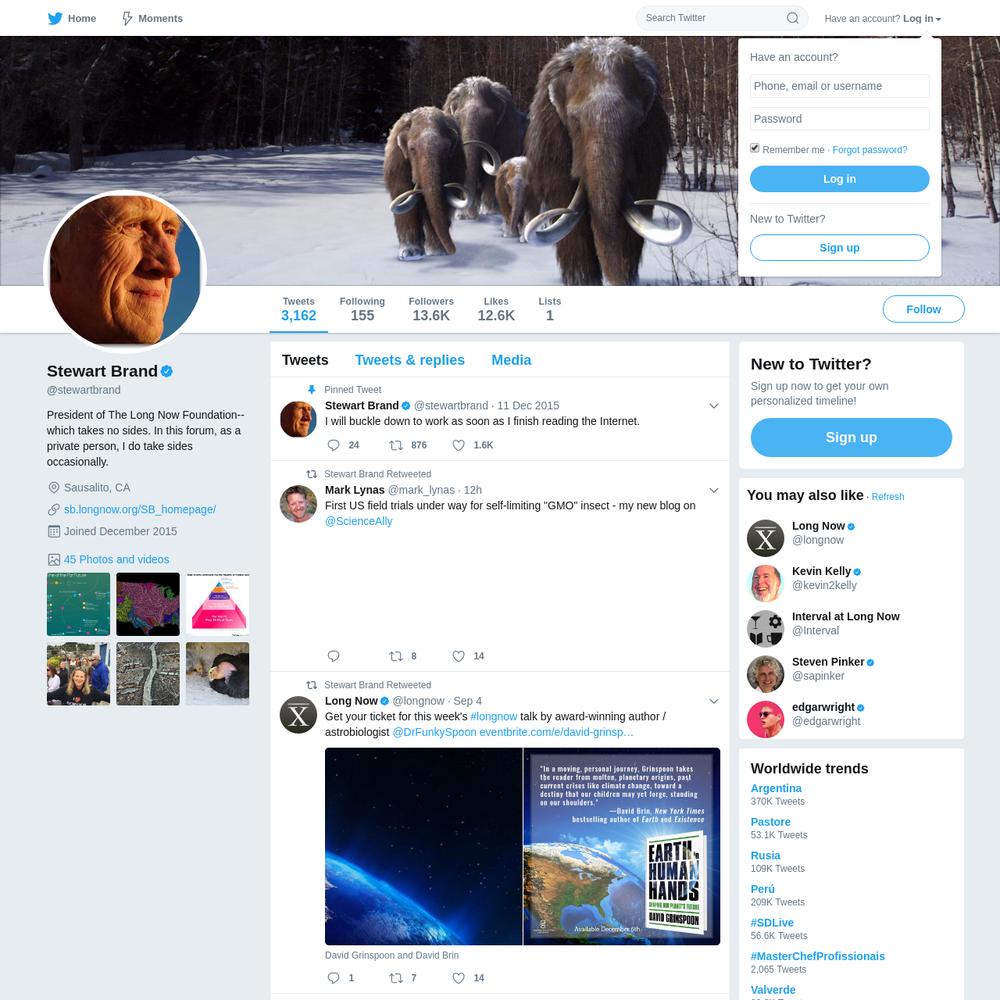Open sb.longnow.org/SB_homepage/ link
This screenshot has width=1000, height=1000.
tap(140, 510)
